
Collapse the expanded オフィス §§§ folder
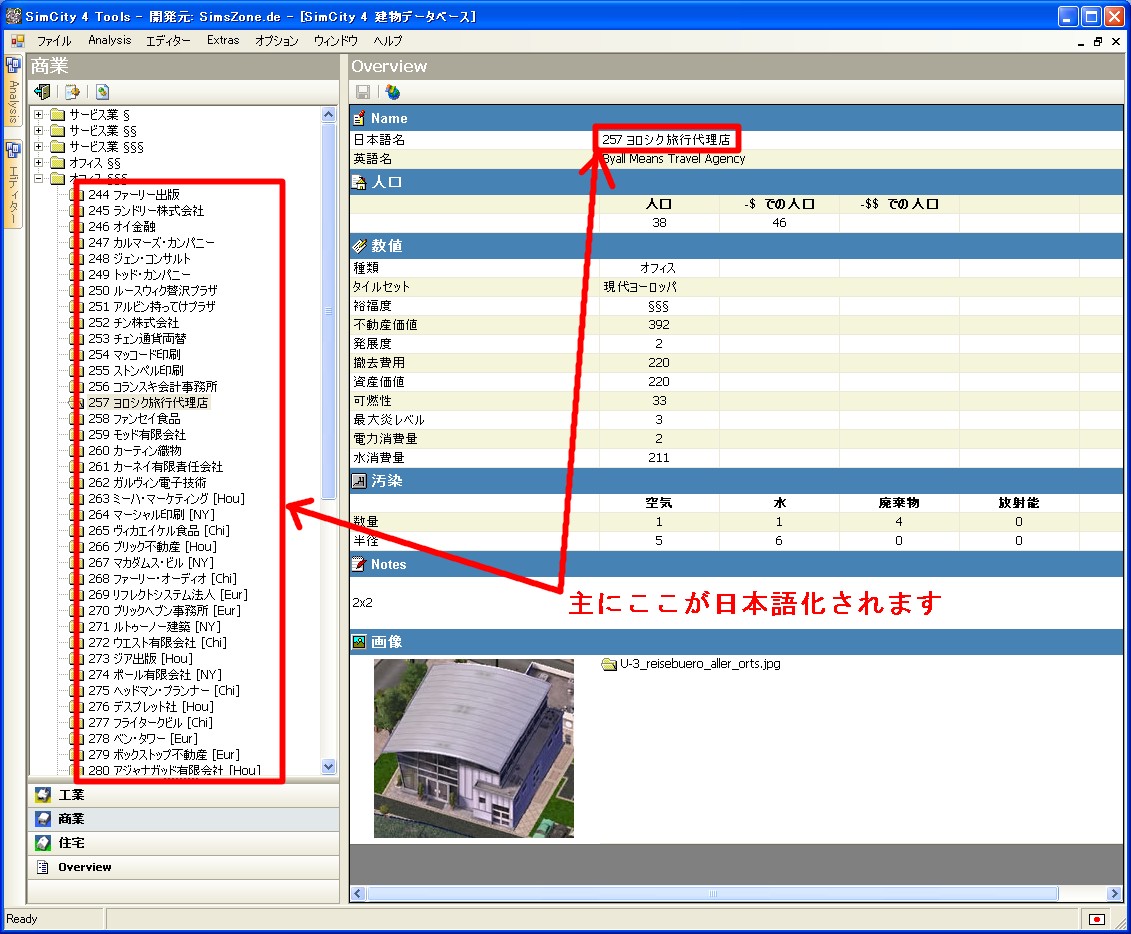click(x=39, y=178)
